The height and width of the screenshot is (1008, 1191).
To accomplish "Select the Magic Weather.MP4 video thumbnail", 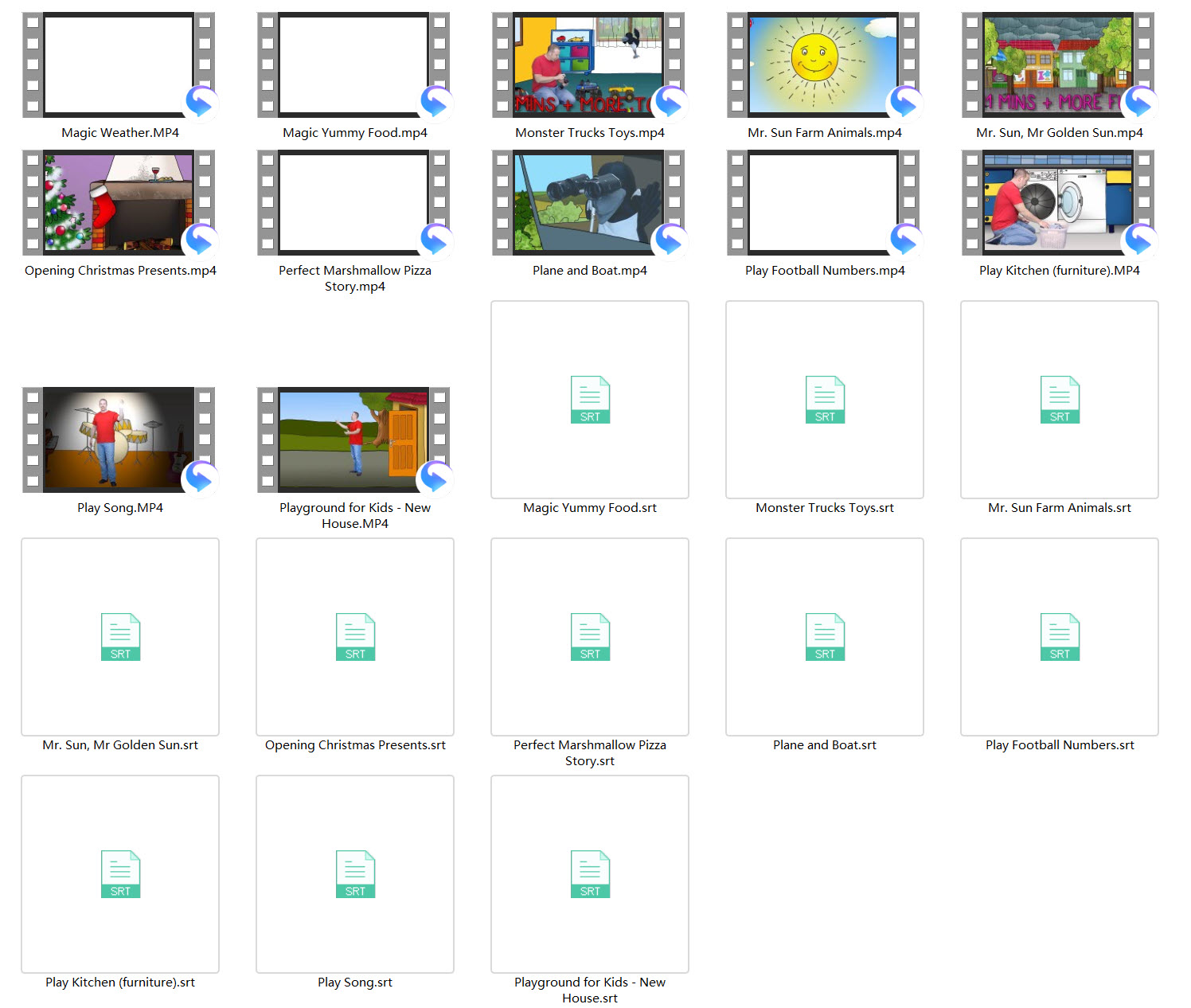I will [119, 65].
